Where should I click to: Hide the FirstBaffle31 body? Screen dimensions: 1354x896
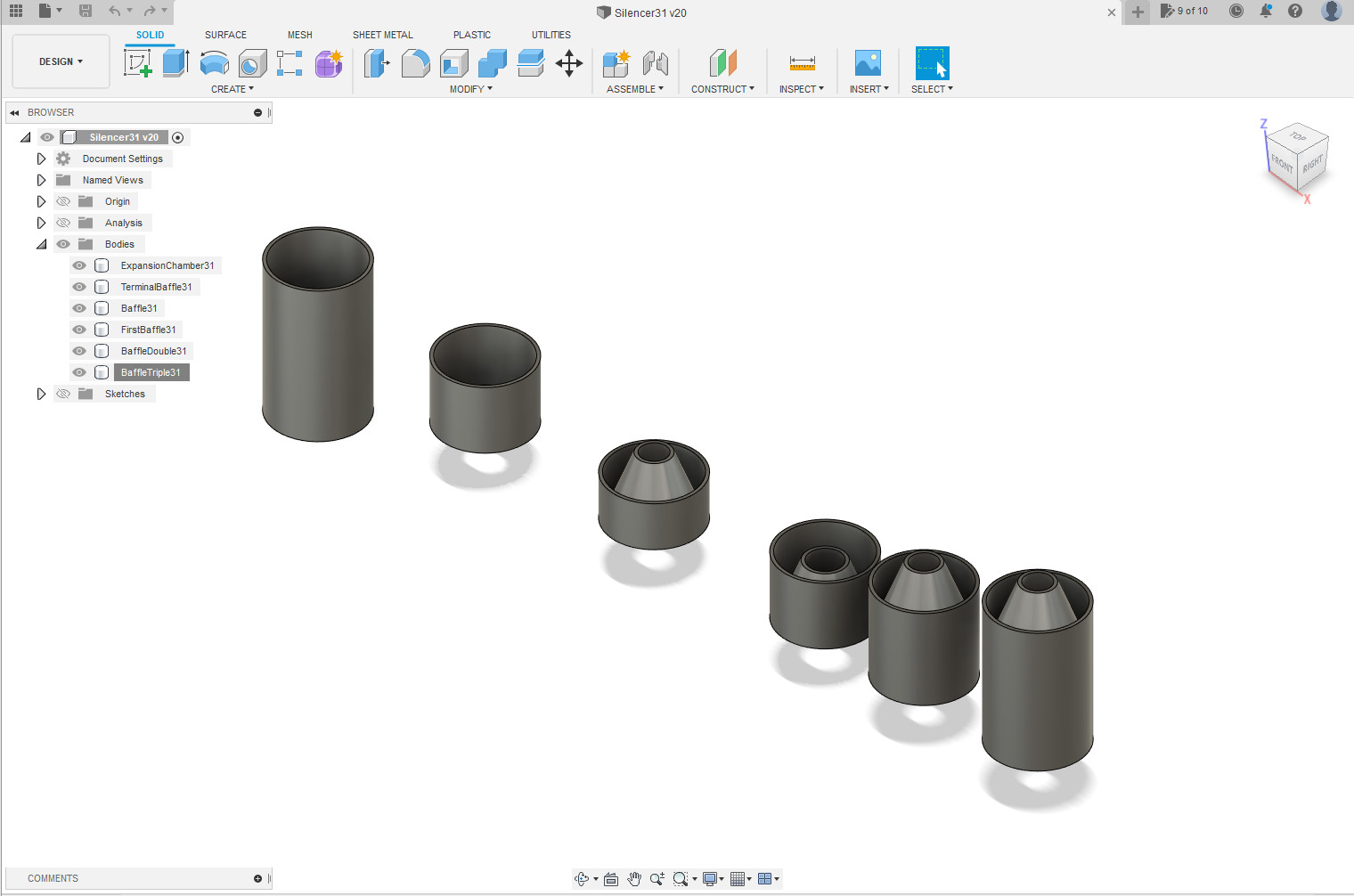pyautogui.click(x=79, y=330)
